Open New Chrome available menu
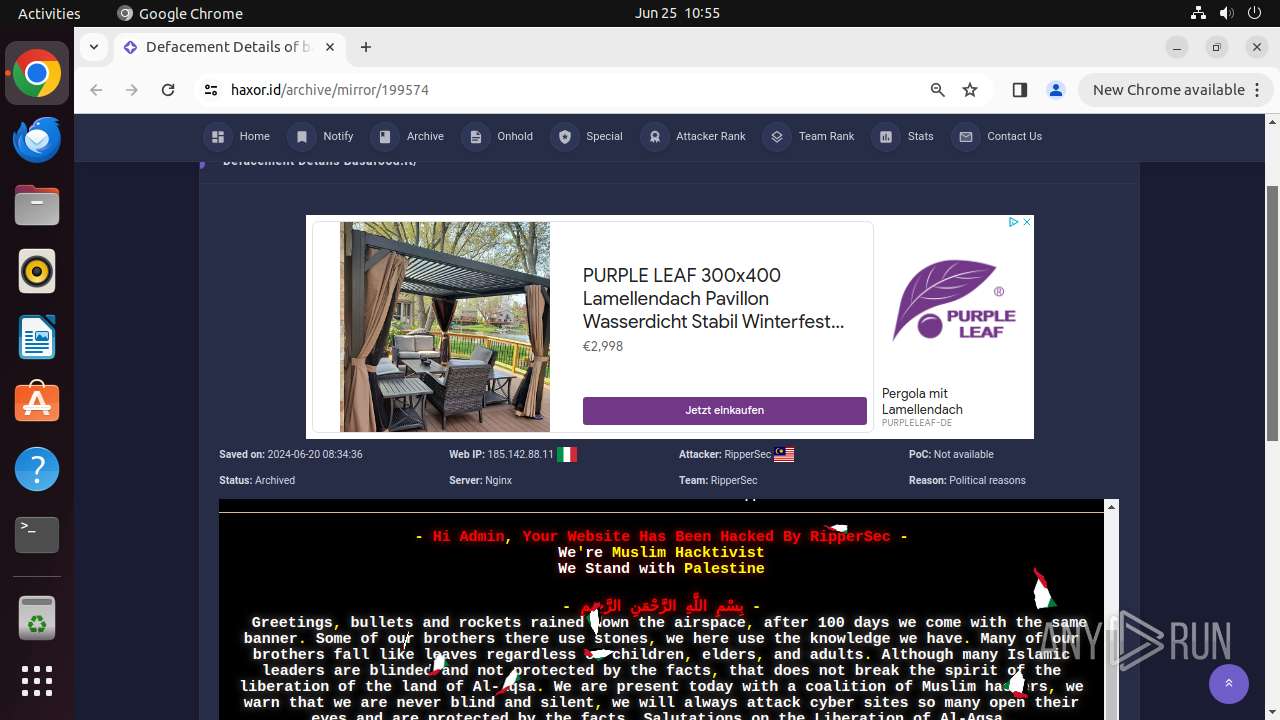Image resolution: width=1280 pixels, height=720 pixels. click(x=1175, y=90)
